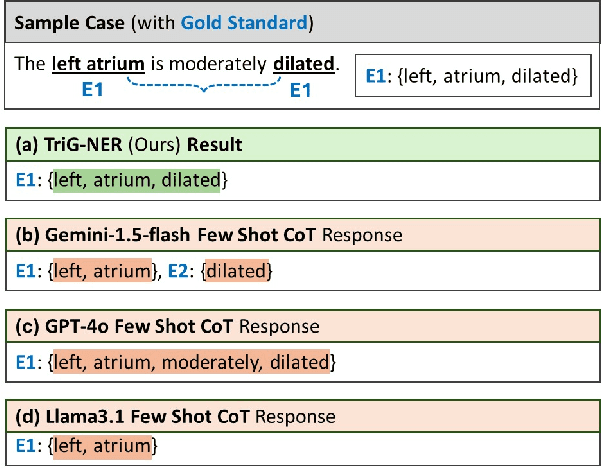Click the boxed gold standard E1 entity set
The height and width of the screenshot is (468, 602).
471,75
